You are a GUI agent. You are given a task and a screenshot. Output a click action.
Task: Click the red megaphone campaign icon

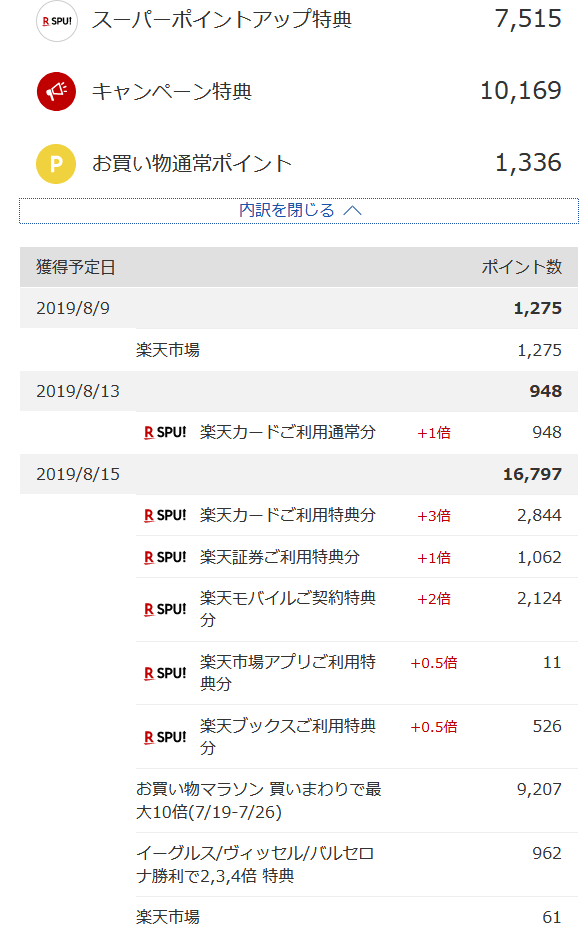click(x=56, y=91)
